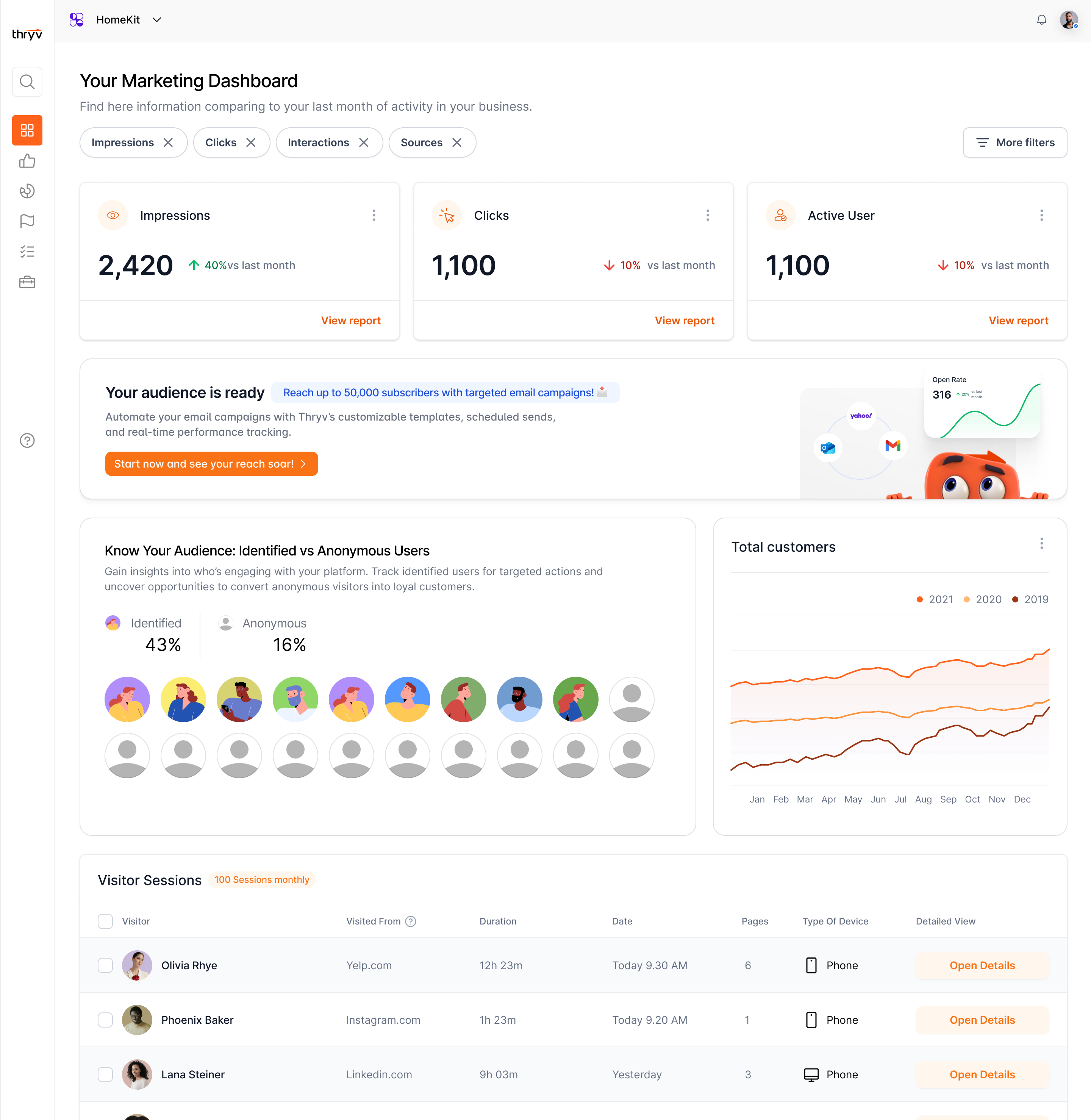
Task: Open Active User card three-dot menu
Action: point(1041,216)
